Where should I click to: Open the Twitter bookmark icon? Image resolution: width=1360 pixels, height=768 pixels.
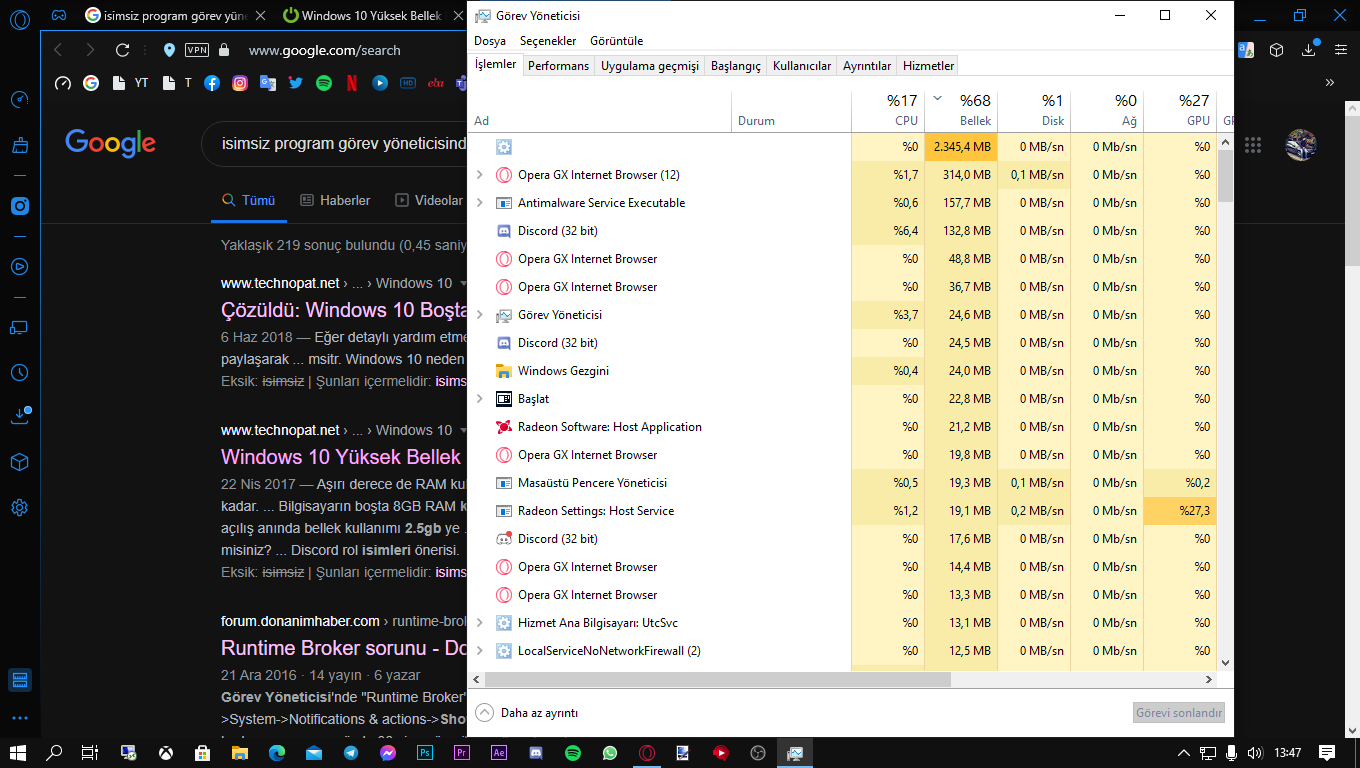click(295, 84)
